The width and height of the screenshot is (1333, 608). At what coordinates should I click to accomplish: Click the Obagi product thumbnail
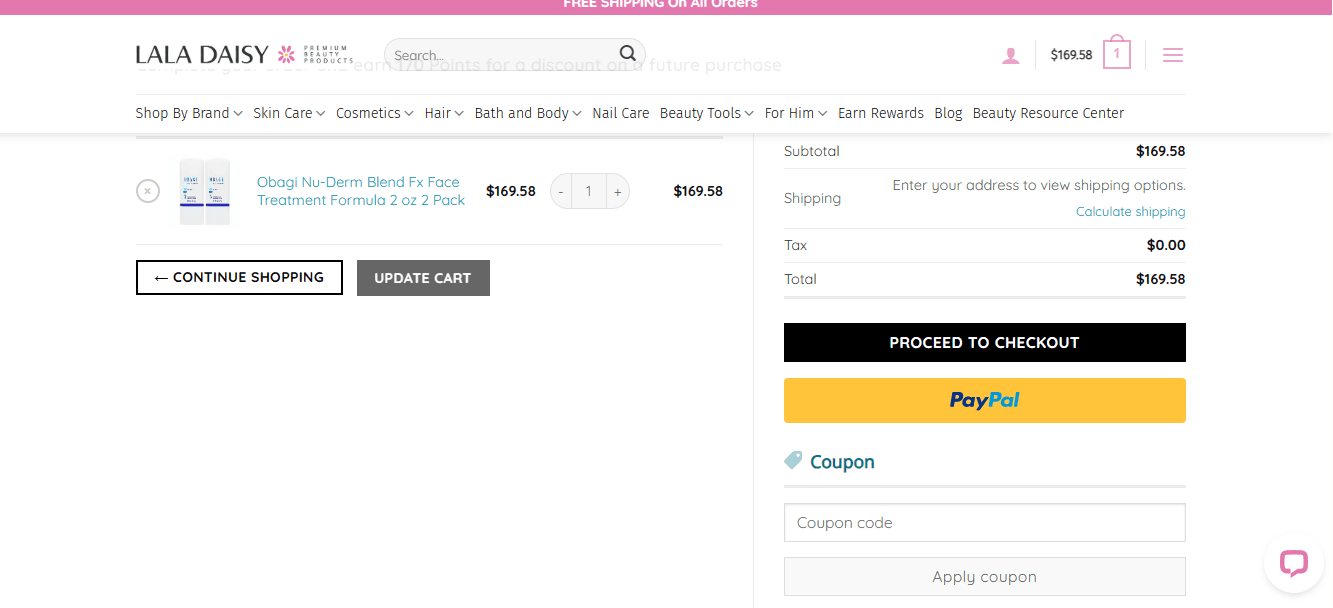205,191
